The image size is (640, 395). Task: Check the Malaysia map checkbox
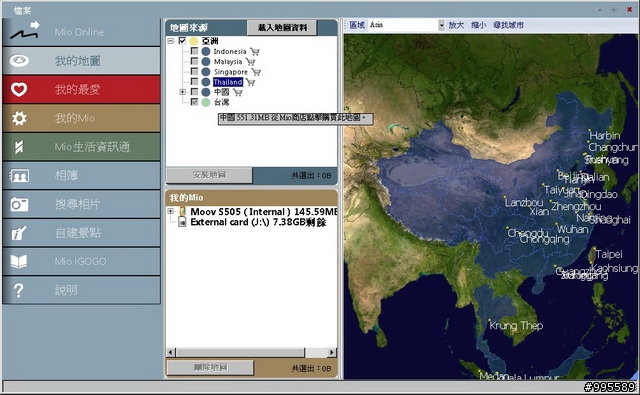(194, 61)
